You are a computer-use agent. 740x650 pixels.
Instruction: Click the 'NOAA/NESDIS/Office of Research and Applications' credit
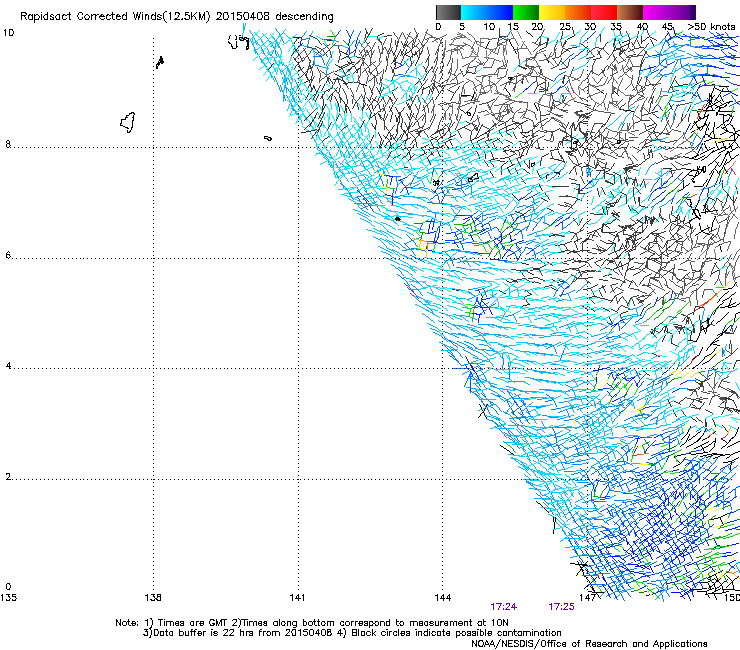pos(589,644)
